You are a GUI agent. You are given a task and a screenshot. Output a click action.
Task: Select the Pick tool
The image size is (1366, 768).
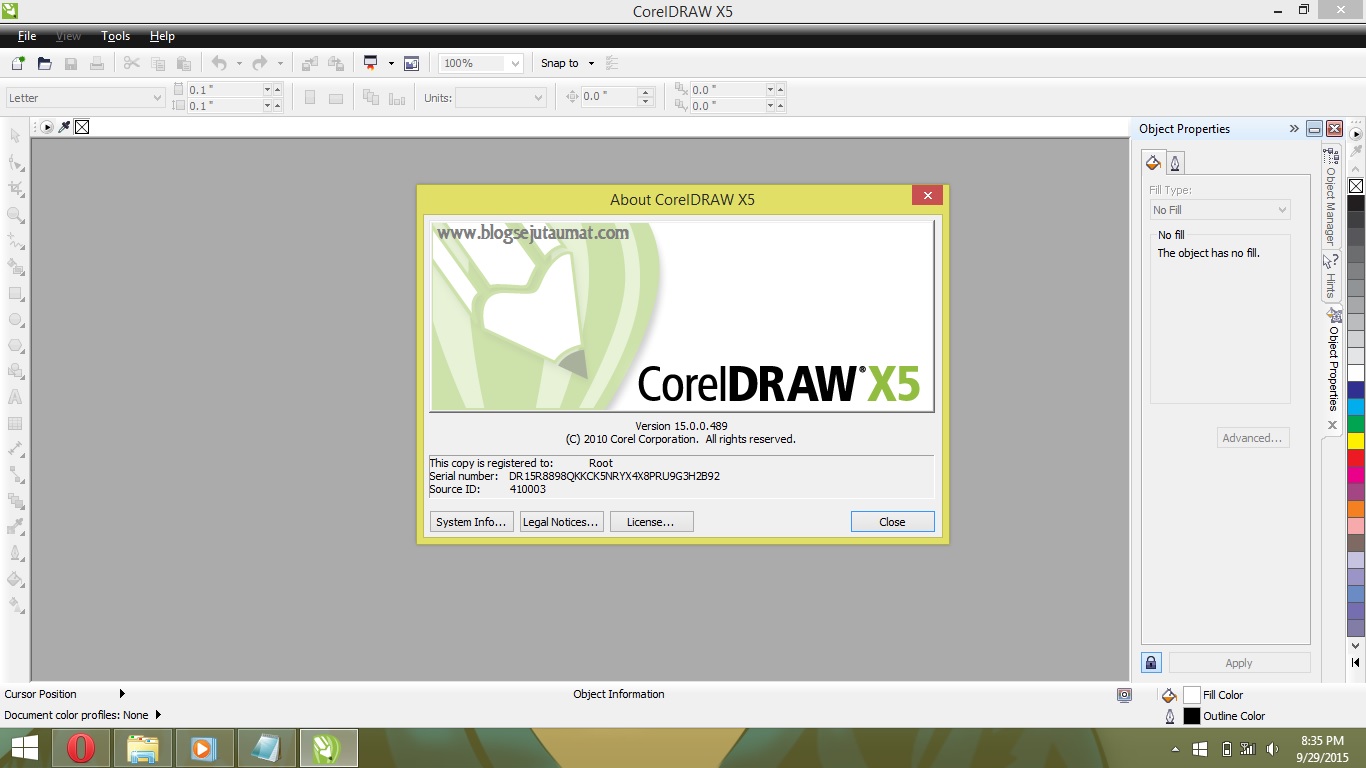(14, 135)
